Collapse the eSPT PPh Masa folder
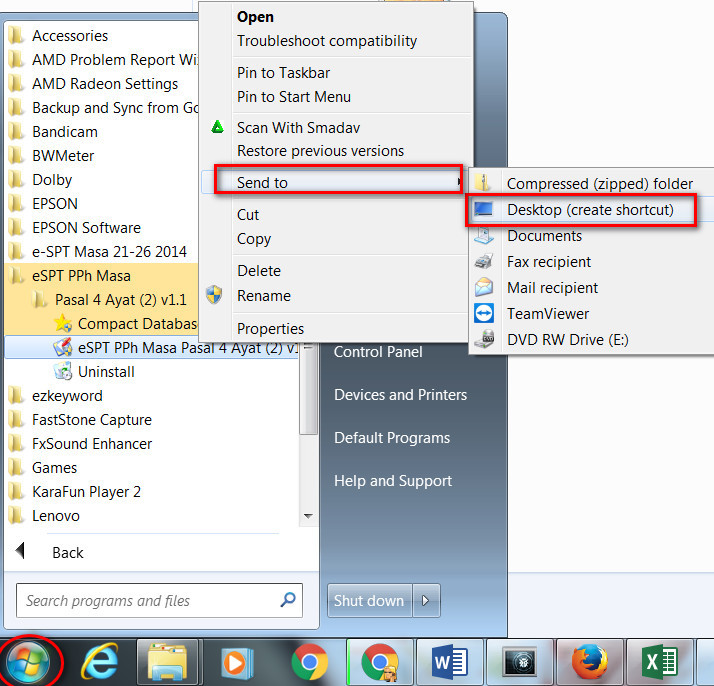This screenshot has height=686, width=714. [81, 275]
